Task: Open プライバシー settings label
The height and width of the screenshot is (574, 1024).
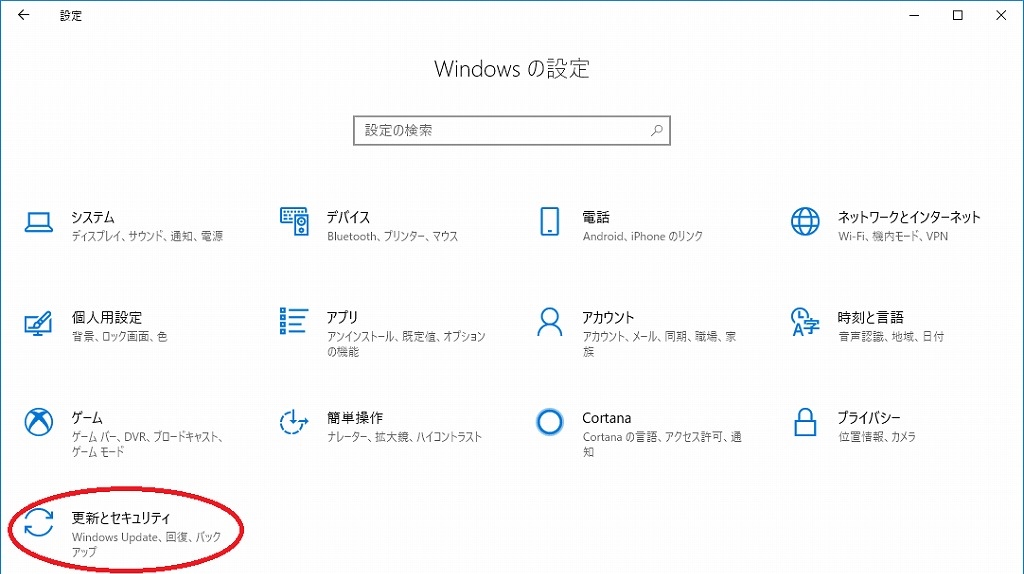Action: pyautogui.click(x=869, y=417)
